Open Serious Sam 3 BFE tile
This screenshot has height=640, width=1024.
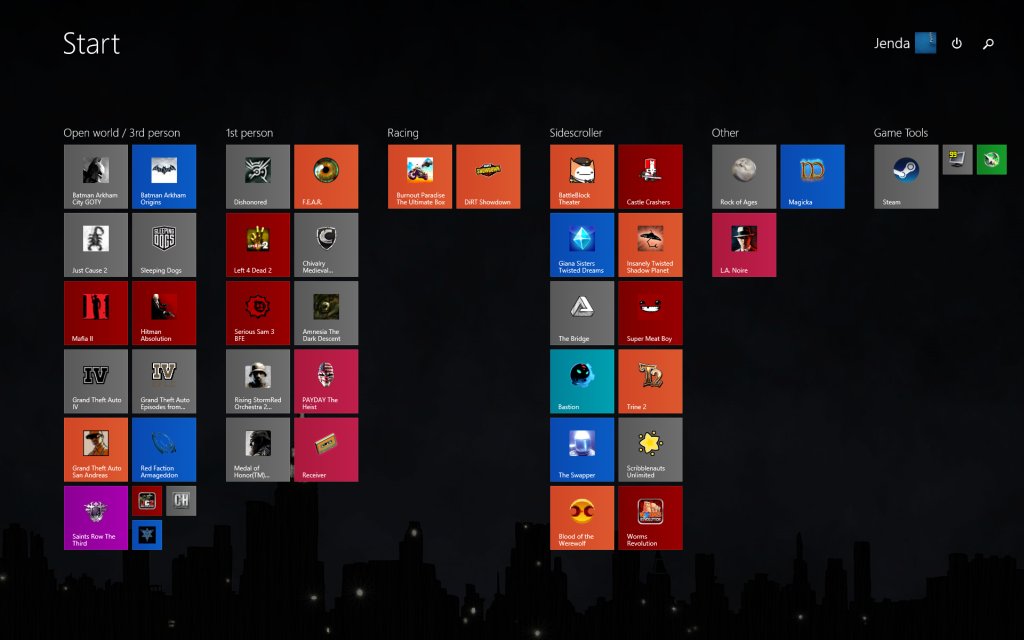click(x=258, y=313)
